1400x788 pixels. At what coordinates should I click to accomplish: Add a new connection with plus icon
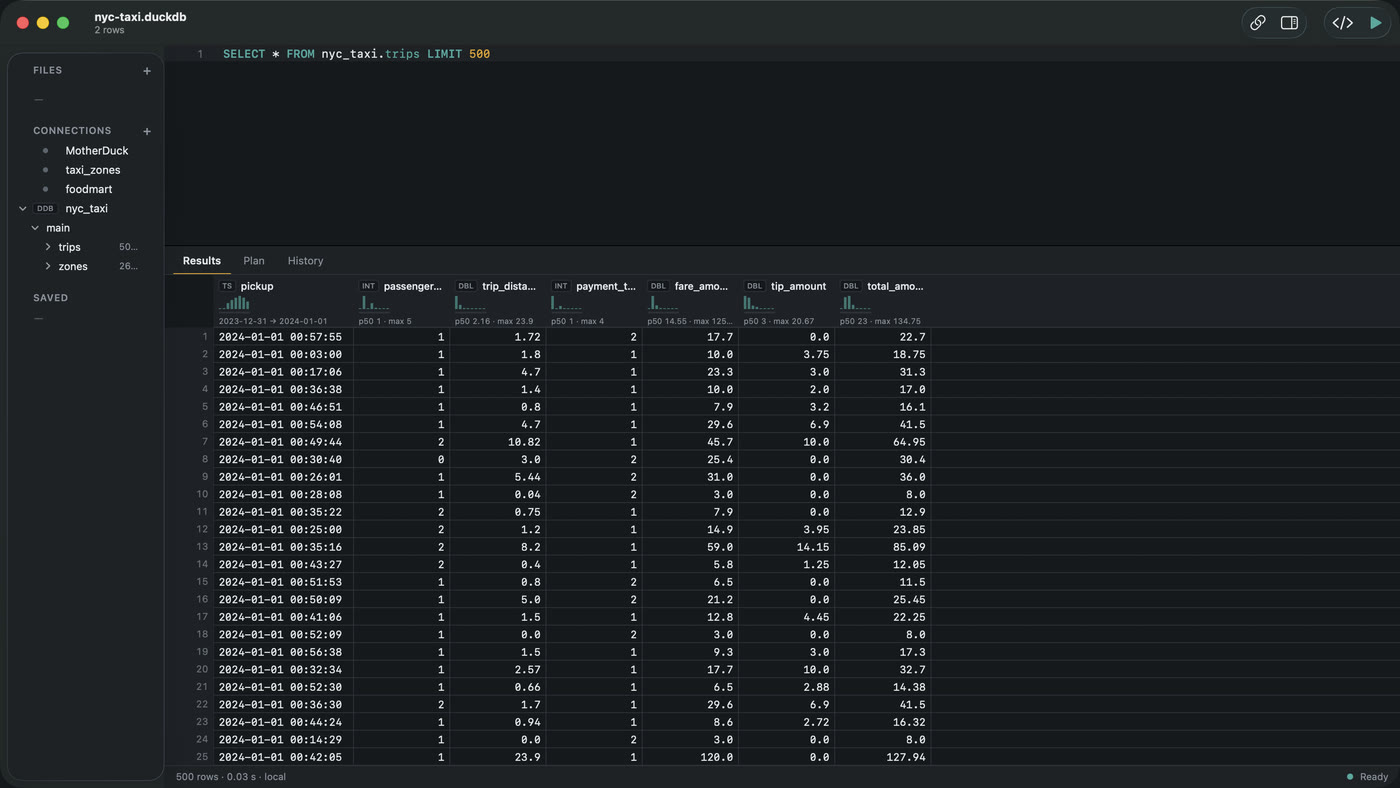(x=147, y=131)
